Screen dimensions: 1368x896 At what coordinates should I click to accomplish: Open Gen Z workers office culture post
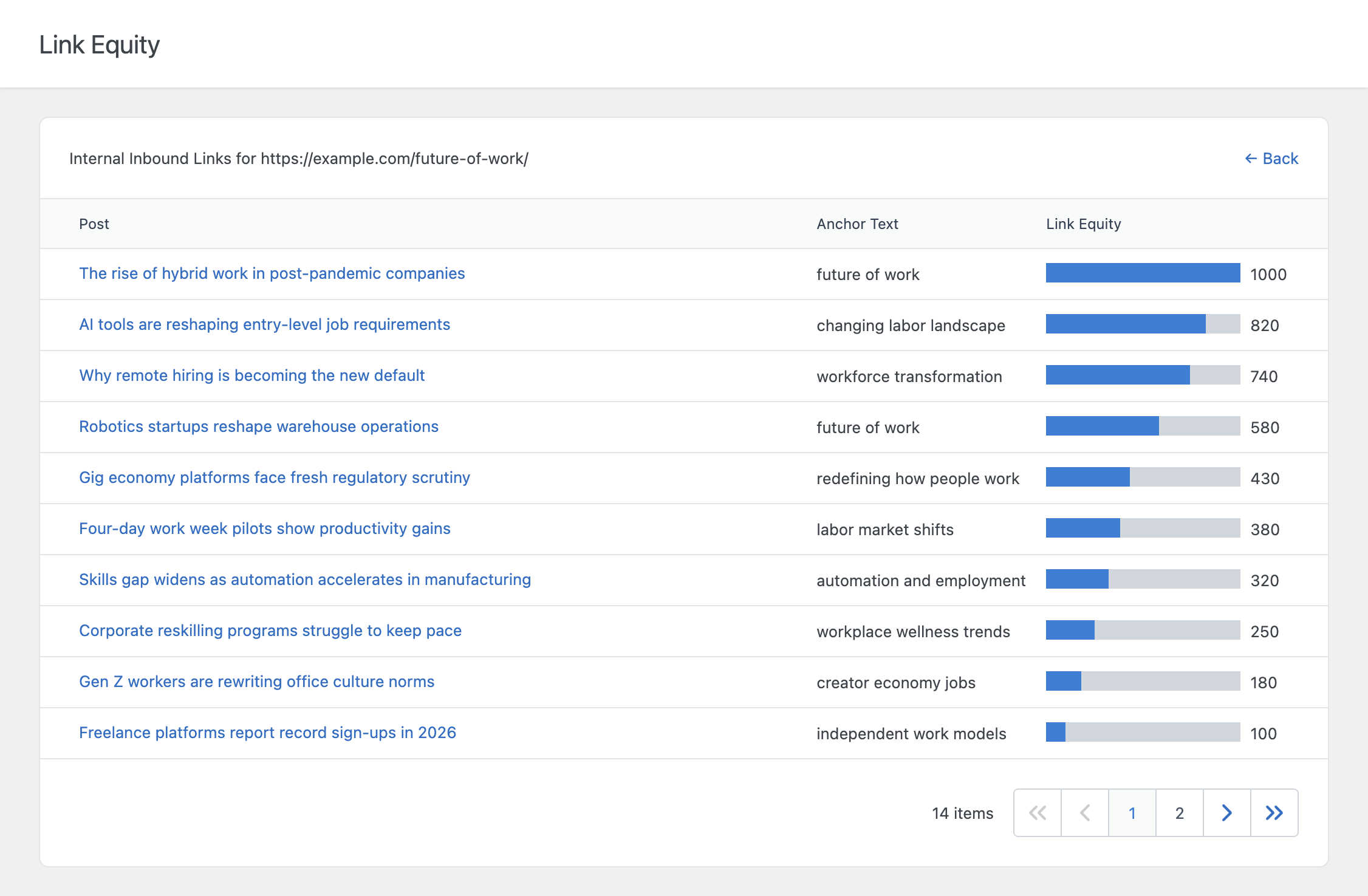click(257, 682)
